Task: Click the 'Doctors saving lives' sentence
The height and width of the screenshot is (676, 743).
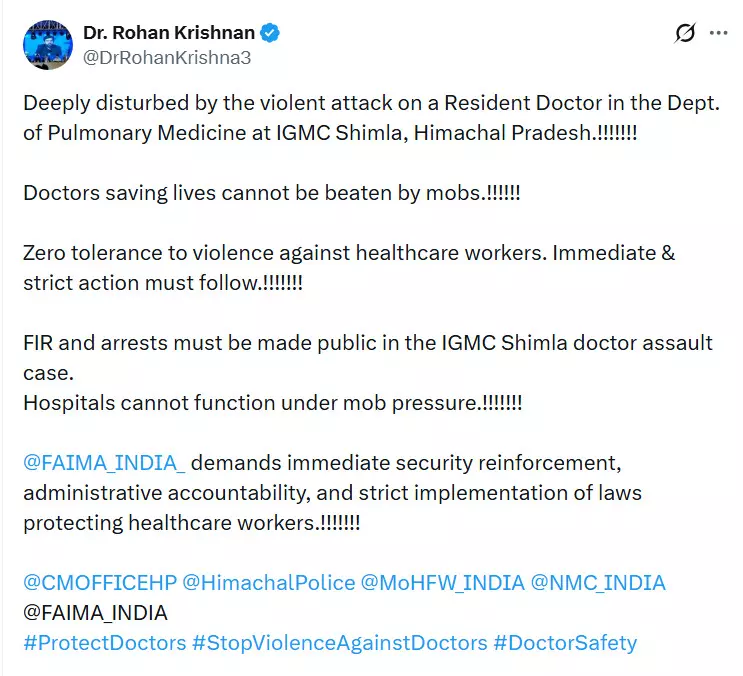Action: (271, 193)
